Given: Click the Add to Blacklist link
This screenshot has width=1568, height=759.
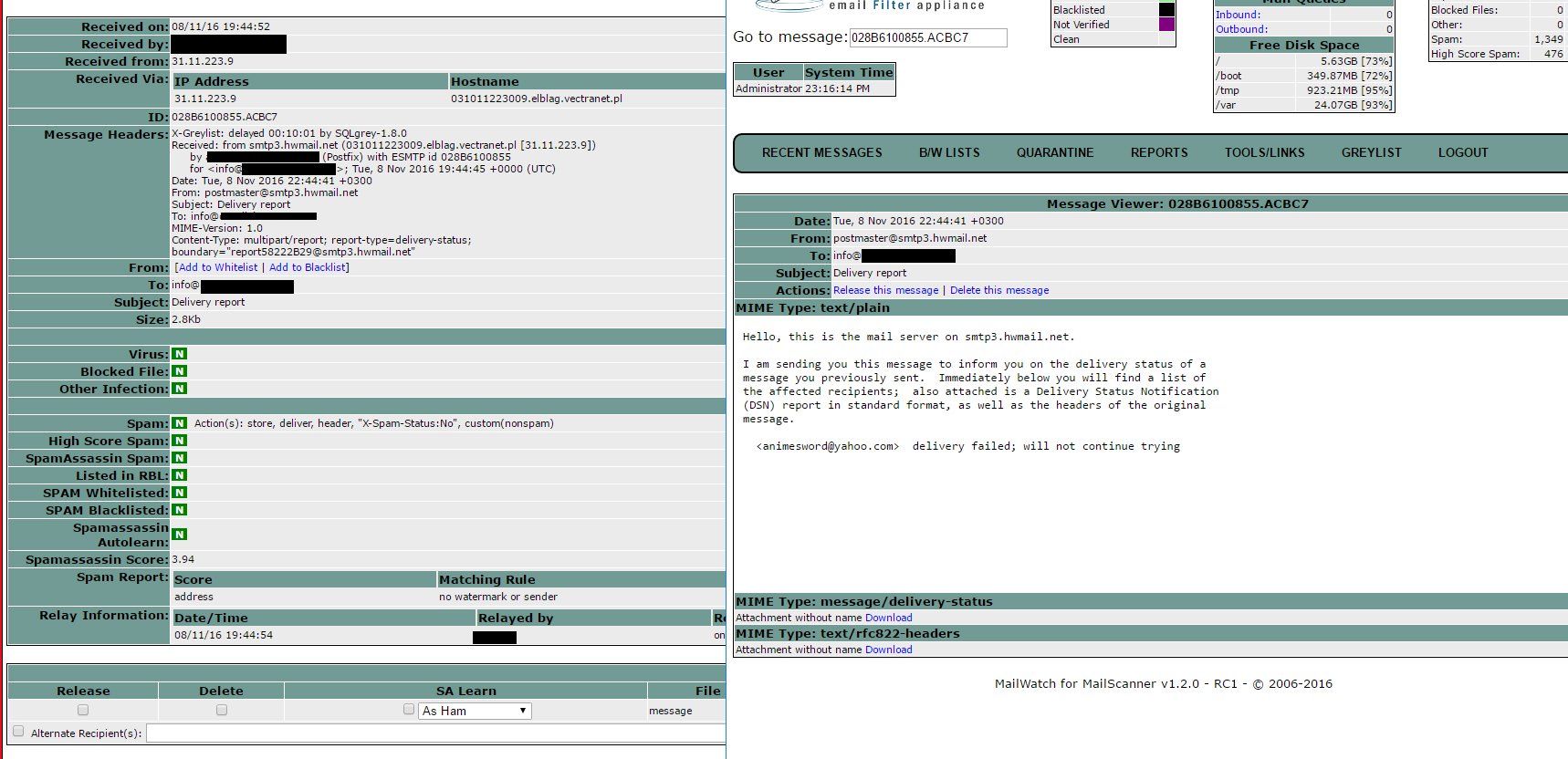Looking at the screenshot, I should pyautogui.click(x=308, y=267).
